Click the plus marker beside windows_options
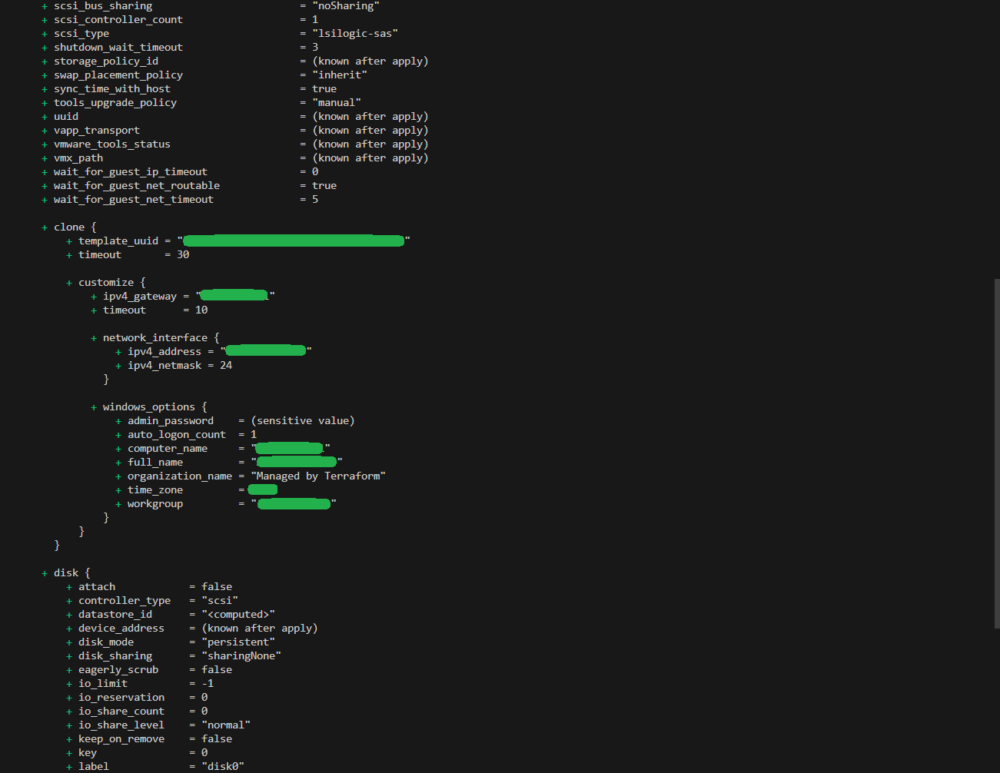 click(x=93, y=406)
